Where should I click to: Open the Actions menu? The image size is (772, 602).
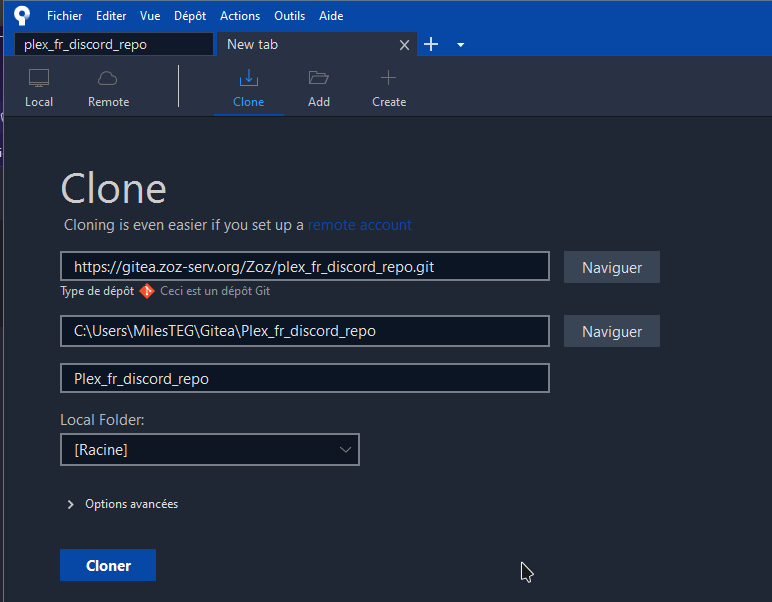pyautogui.click(x=240, y=16)
